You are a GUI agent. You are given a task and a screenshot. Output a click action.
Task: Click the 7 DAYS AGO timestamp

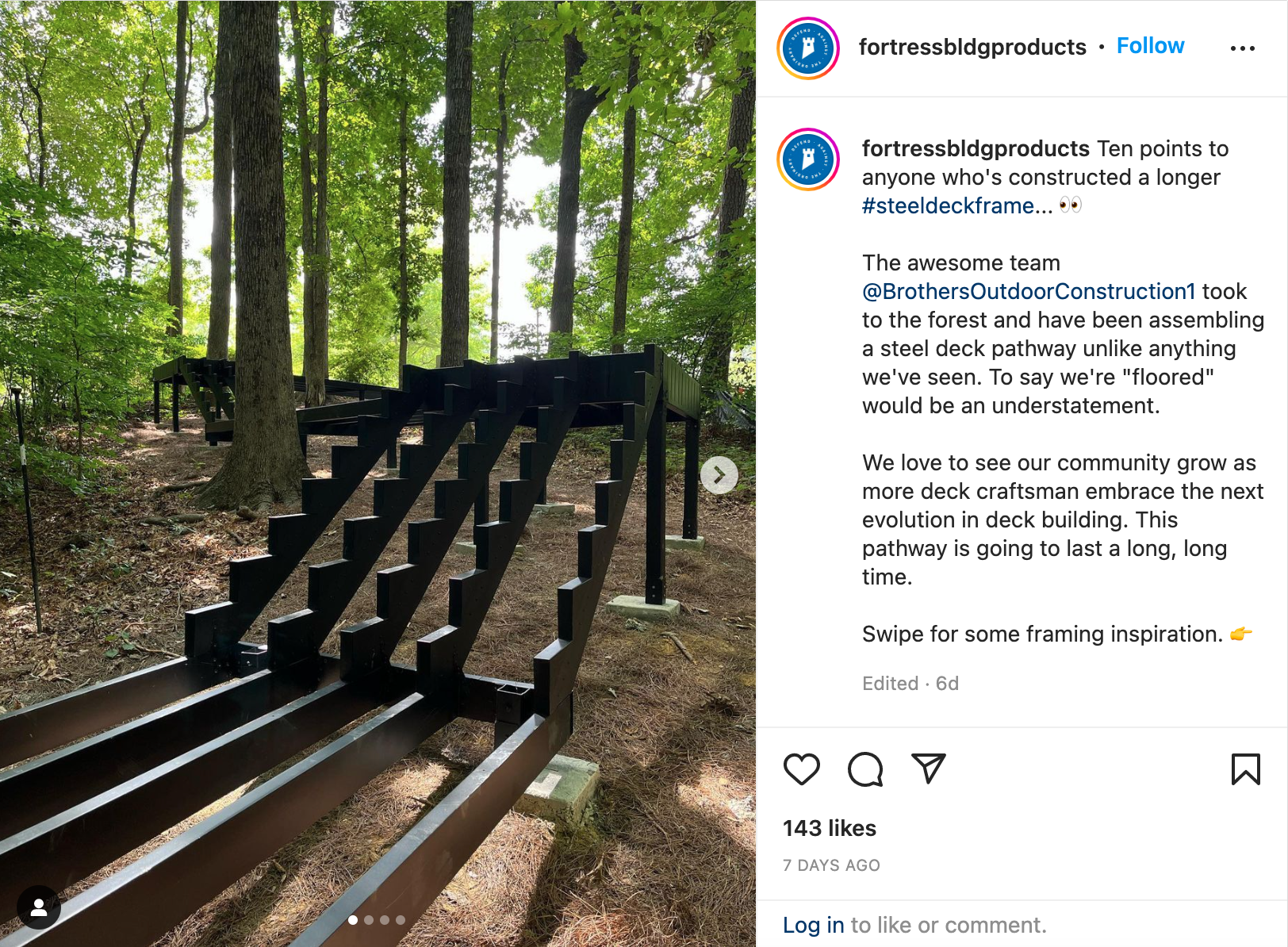coord(830,865)
